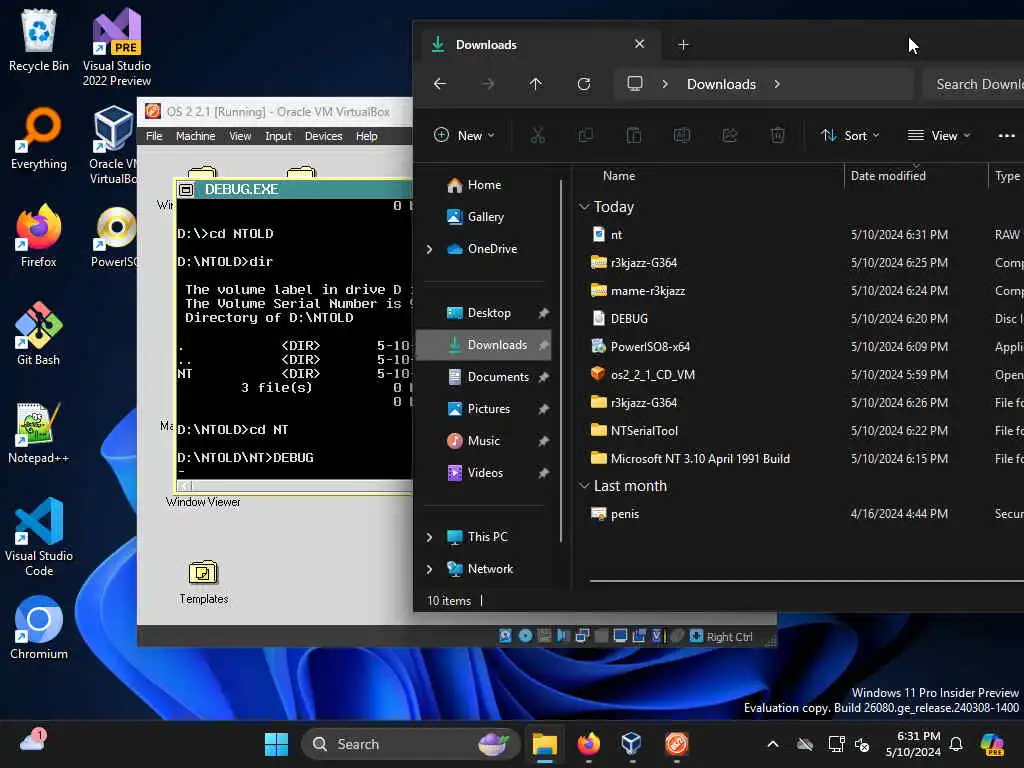
Task: Click the horizontal scrollbar in the file list
Action: click(x=807, y=580)
